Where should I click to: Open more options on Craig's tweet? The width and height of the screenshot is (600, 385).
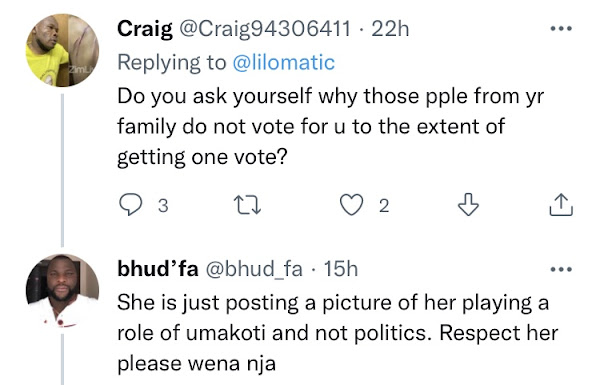561,28
